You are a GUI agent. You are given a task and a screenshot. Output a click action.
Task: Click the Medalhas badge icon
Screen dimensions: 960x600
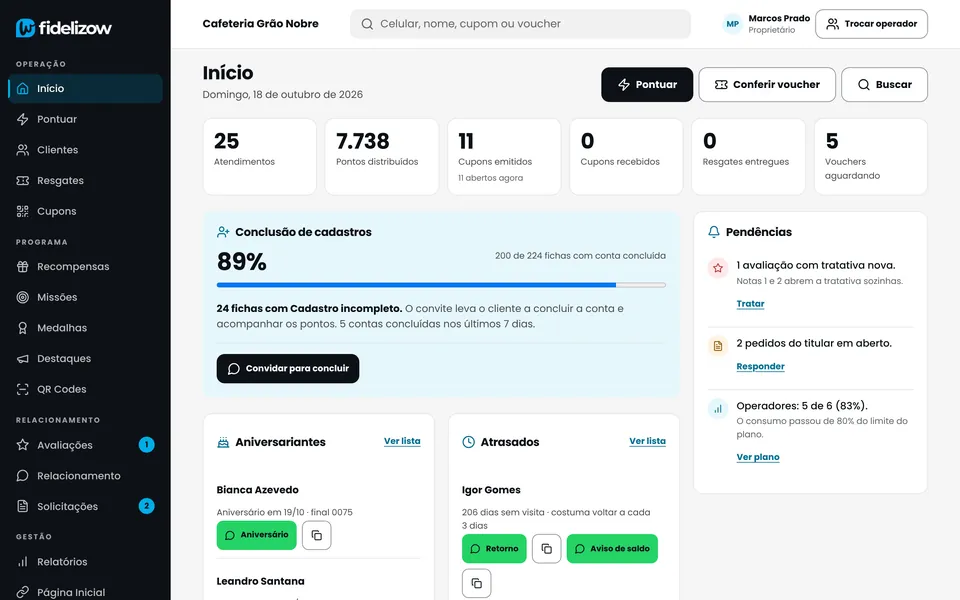(23, 328)
